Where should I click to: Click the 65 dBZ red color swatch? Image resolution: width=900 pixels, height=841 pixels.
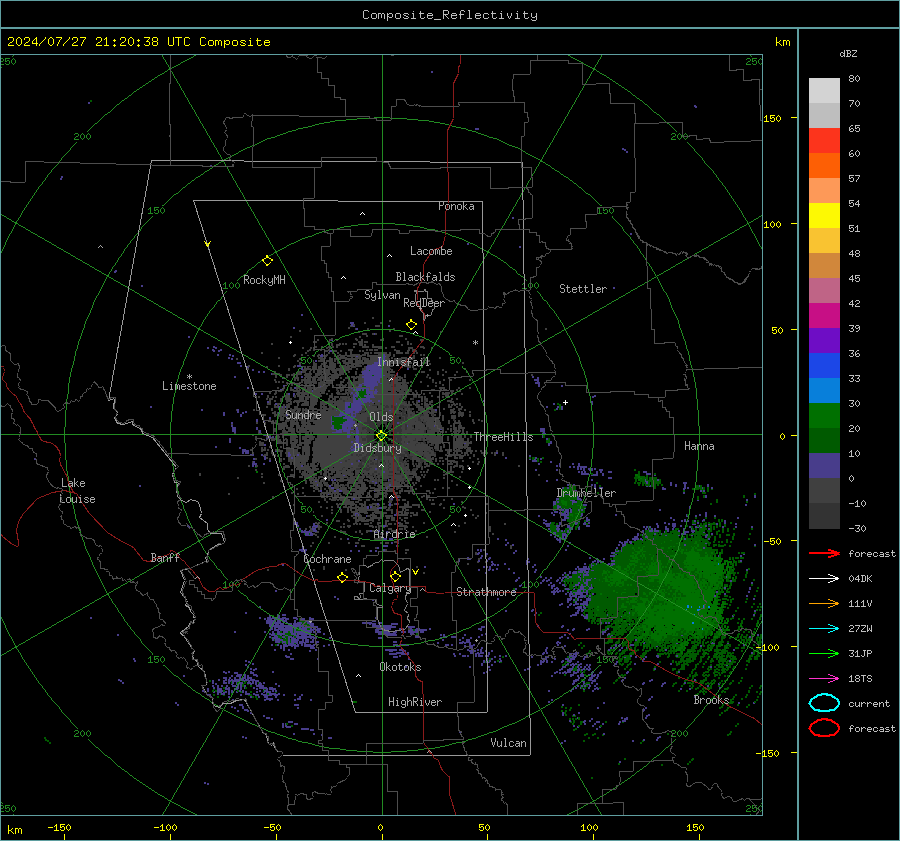(x=824, y=140)
